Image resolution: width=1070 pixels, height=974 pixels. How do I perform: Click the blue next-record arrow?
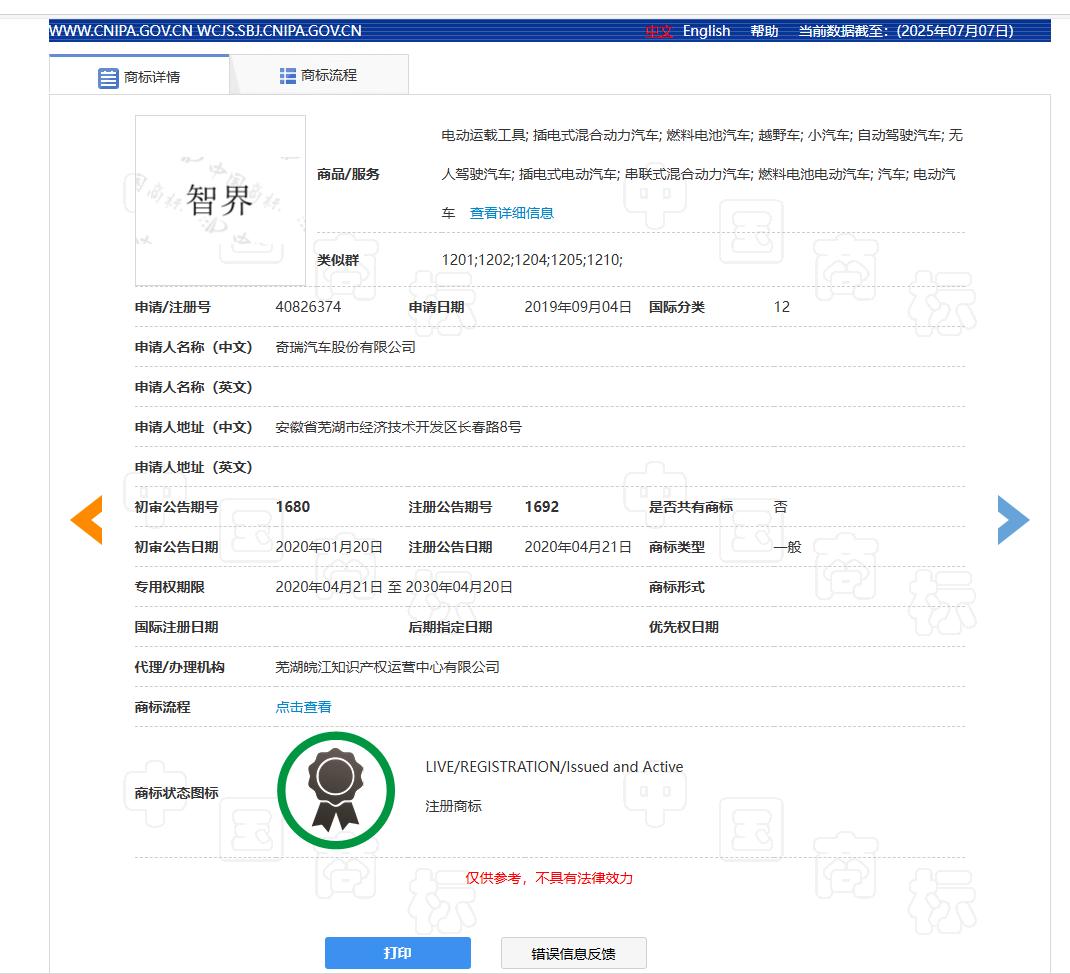[x=1013, y=519]
